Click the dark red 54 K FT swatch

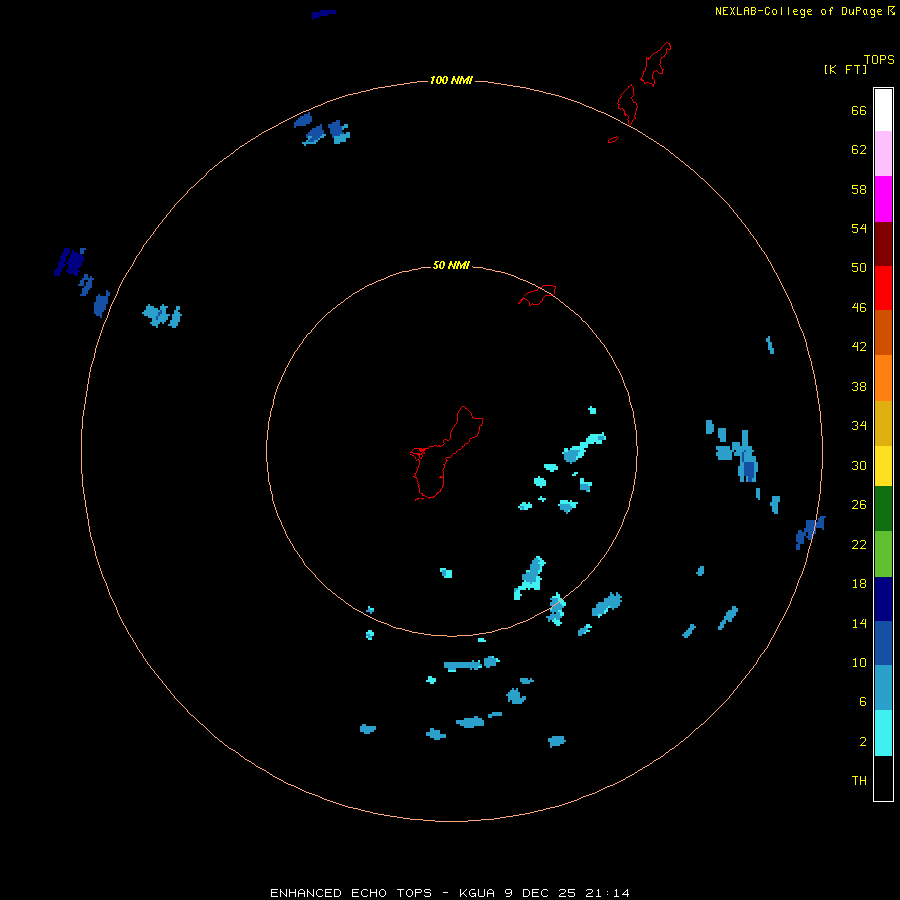883,243
